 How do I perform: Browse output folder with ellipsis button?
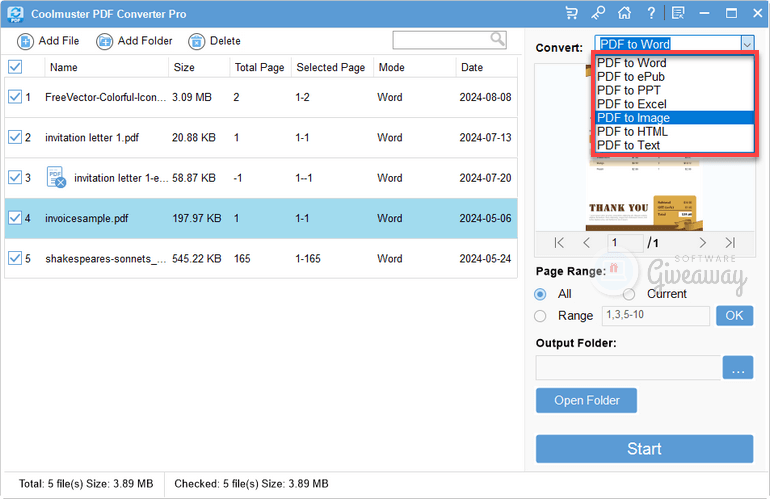point(738,367)
